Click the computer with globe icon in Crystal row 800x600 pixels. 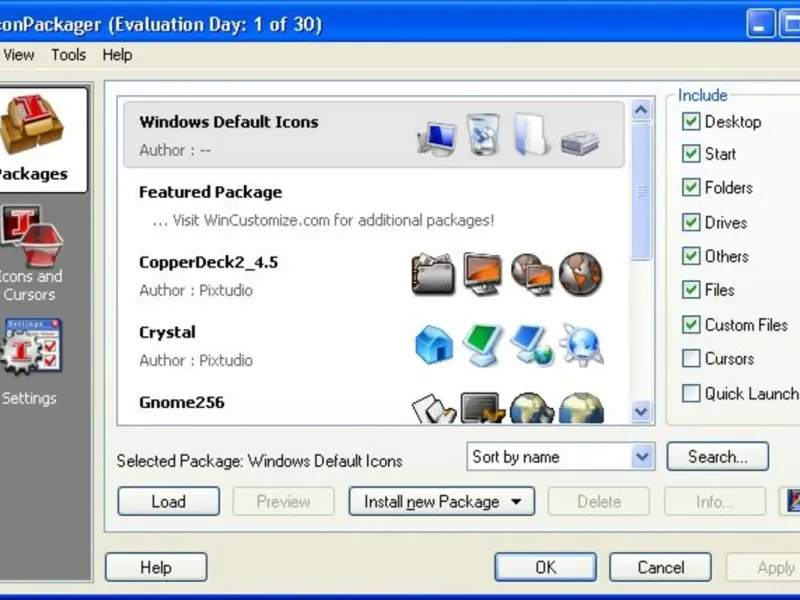tap(532, 345)
